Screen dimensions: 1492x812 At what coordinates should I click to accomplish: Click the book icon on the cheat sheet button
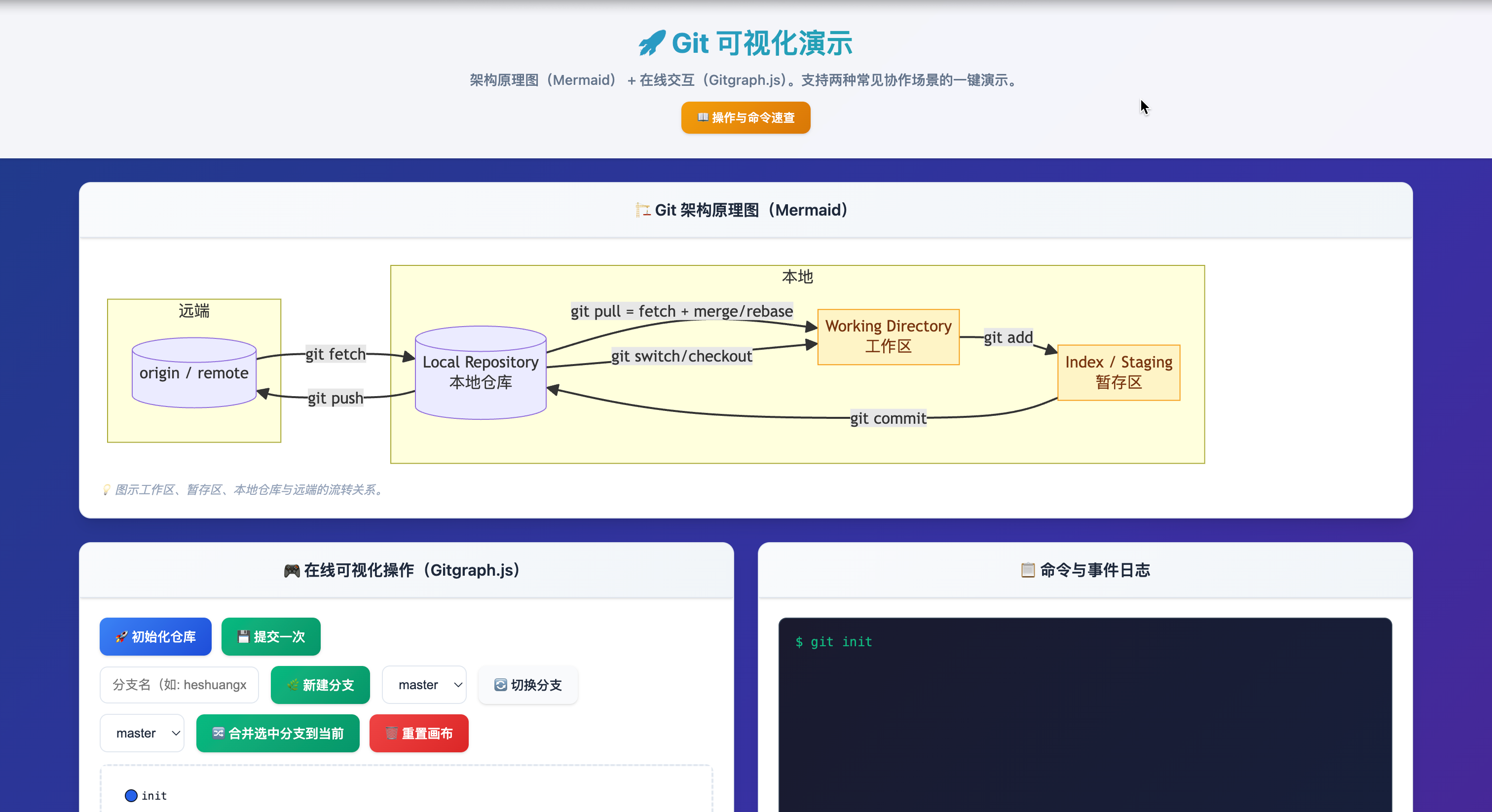click(703, 117)
